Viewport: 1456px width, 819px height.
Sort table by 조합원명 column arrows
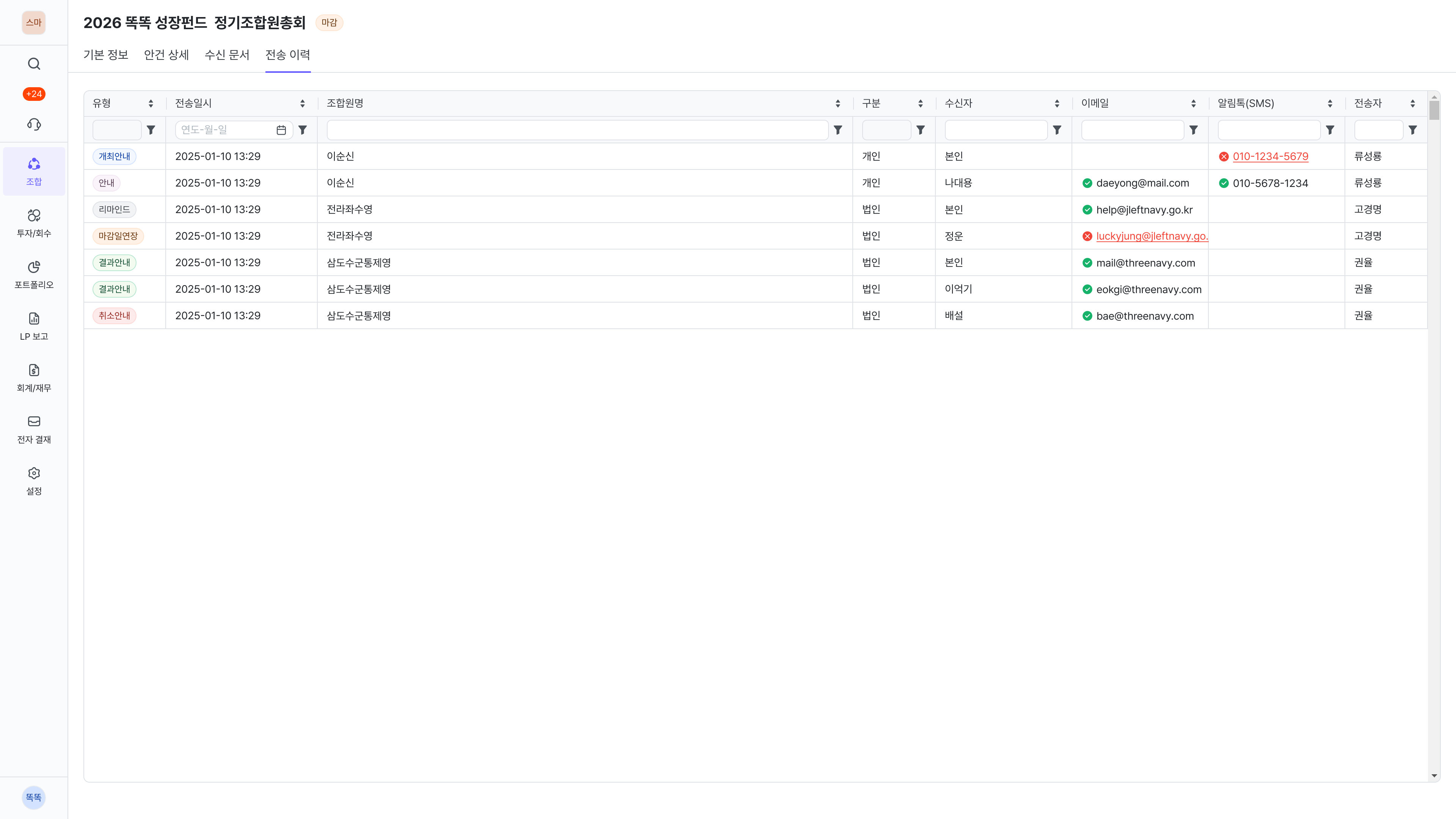838,104
